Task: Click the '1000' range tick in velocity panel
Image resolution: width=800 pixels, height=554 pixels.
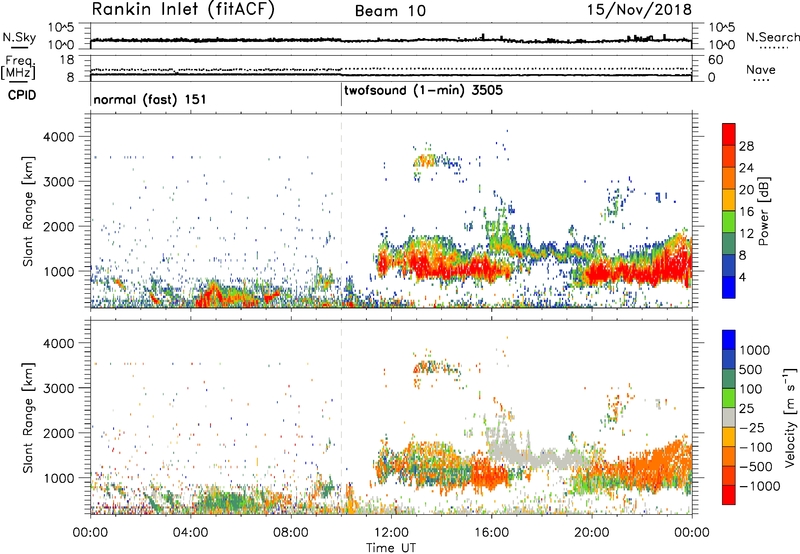Action: click(x=58, y=478)
